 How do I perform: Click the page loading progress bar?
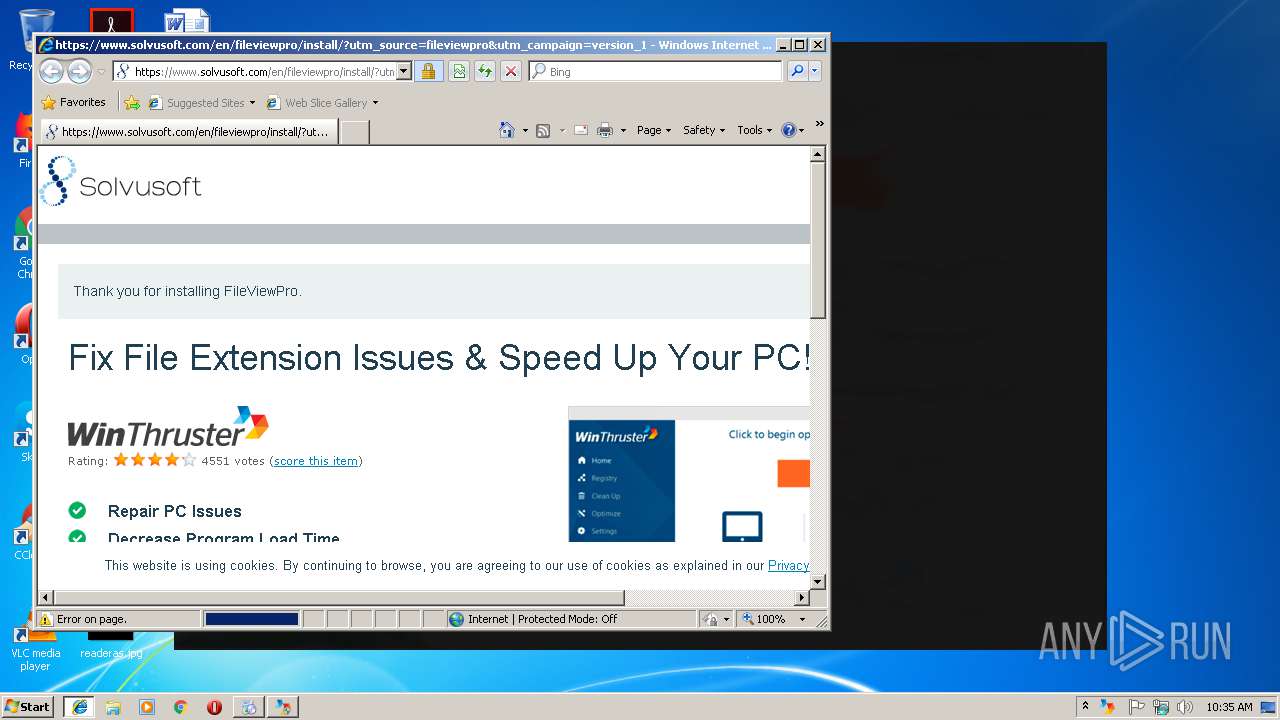[252, 619]
